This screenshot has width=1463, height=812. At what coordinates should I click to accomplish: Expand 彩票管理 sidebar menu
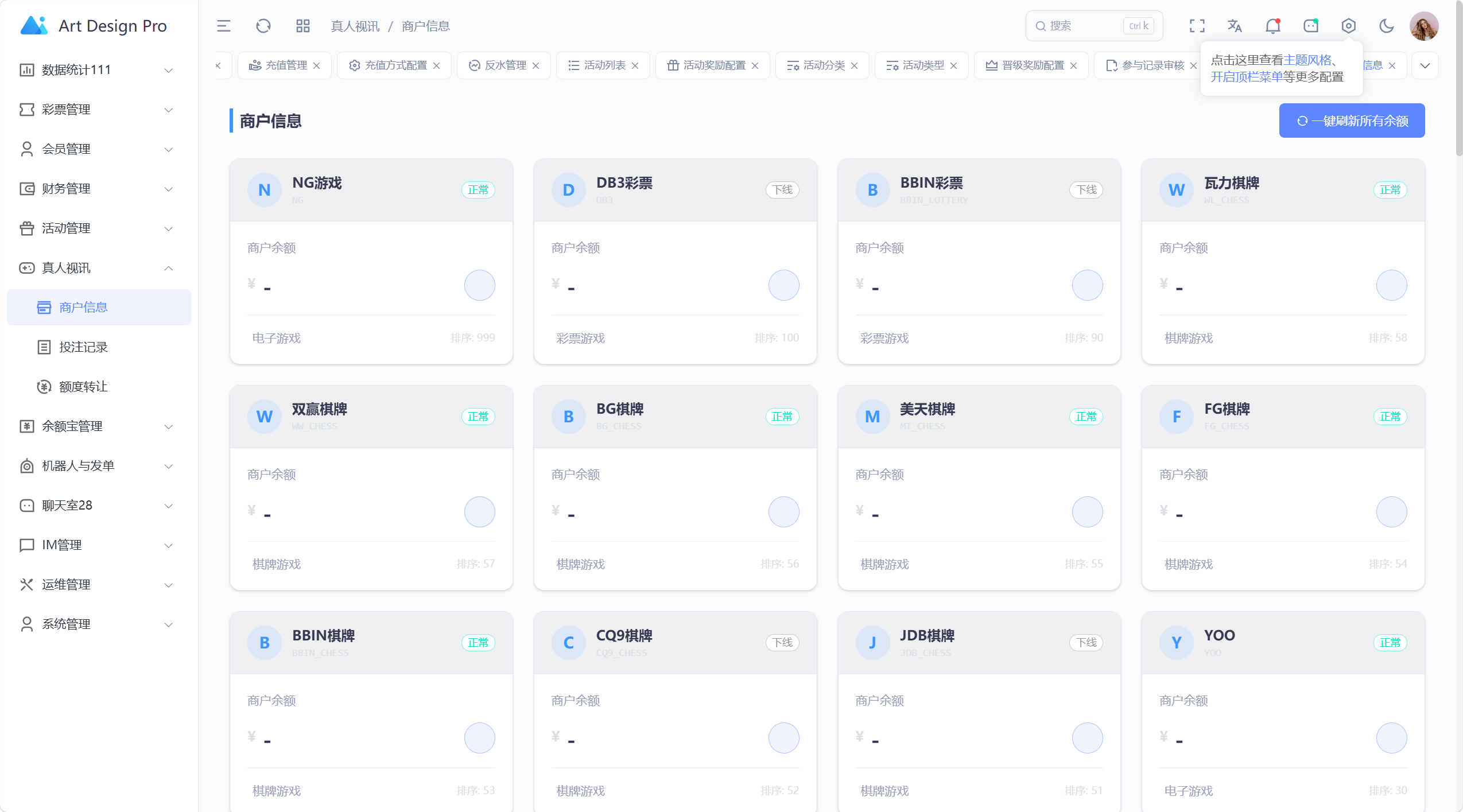(x=99, y=110)
